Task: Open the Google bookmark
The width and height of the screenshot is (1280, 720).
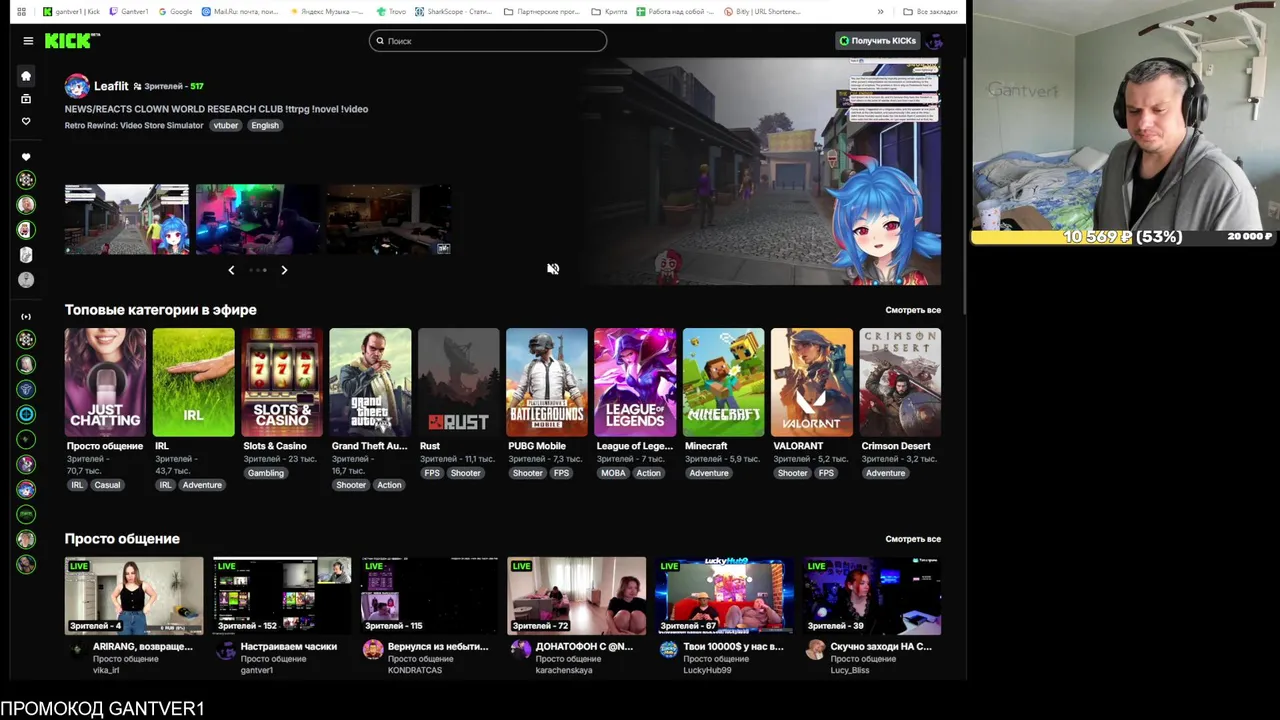Action: [175, 12]
